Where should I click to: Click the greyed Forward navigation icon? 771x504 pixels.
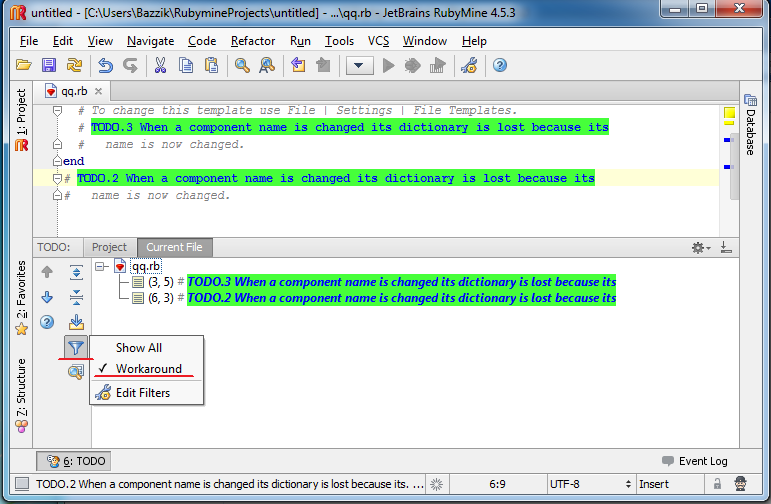[x=323, y=65]
